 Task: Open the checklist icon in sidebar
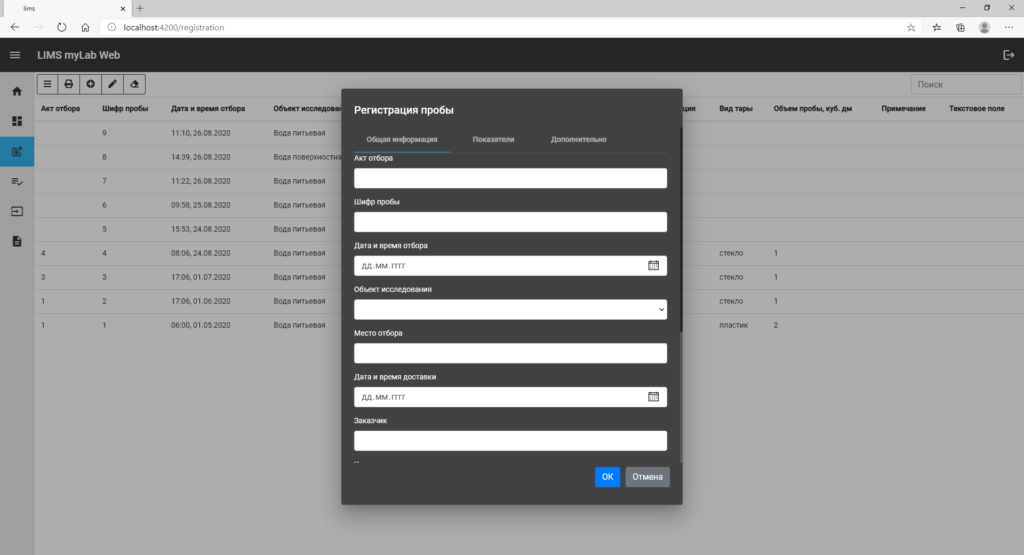point(17,182)
